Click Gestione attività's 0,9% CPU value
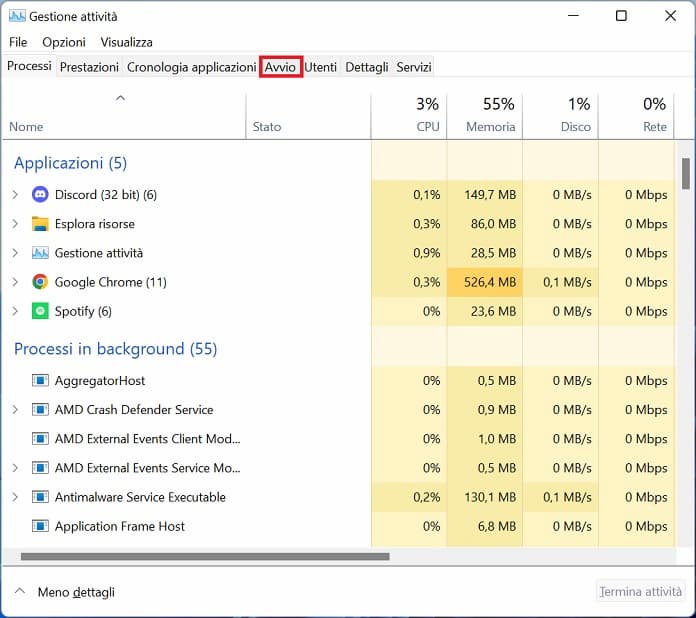 pyautogui.click(x=427, y=253)
